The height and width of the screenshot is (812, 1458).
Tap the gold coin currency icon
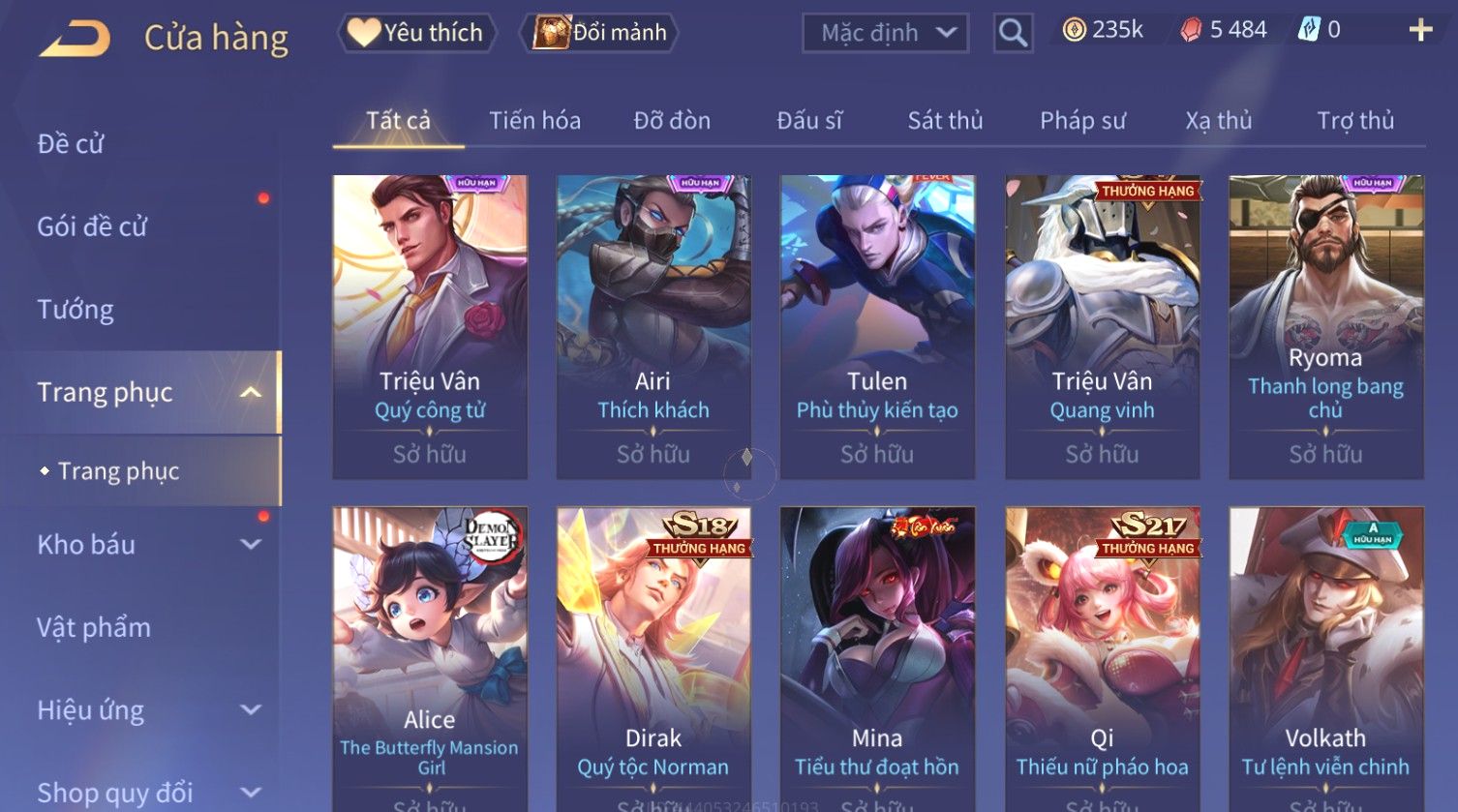pos(1075,30)
